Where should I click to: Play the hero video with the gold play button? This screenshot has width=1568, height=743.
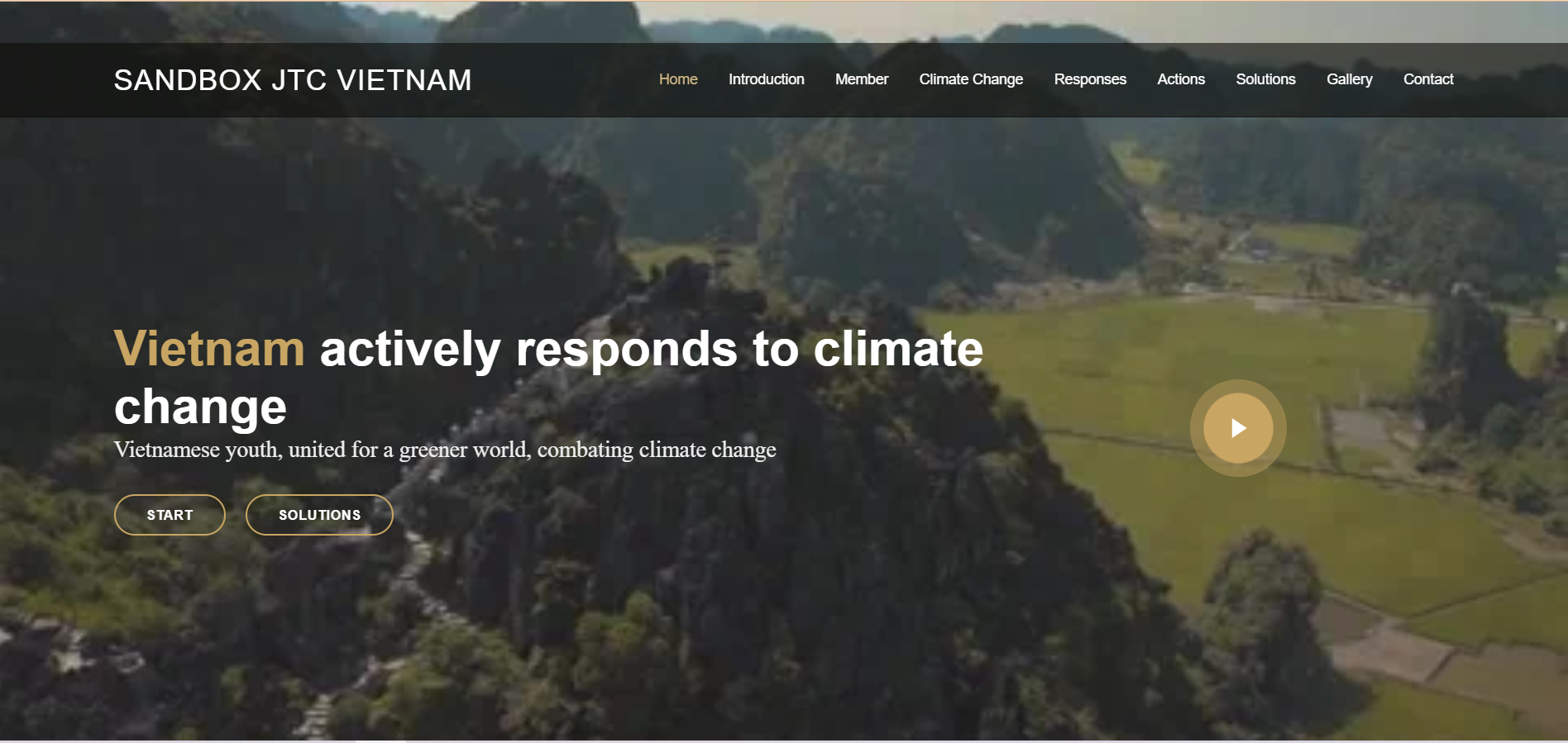[x=1238, y=428]
